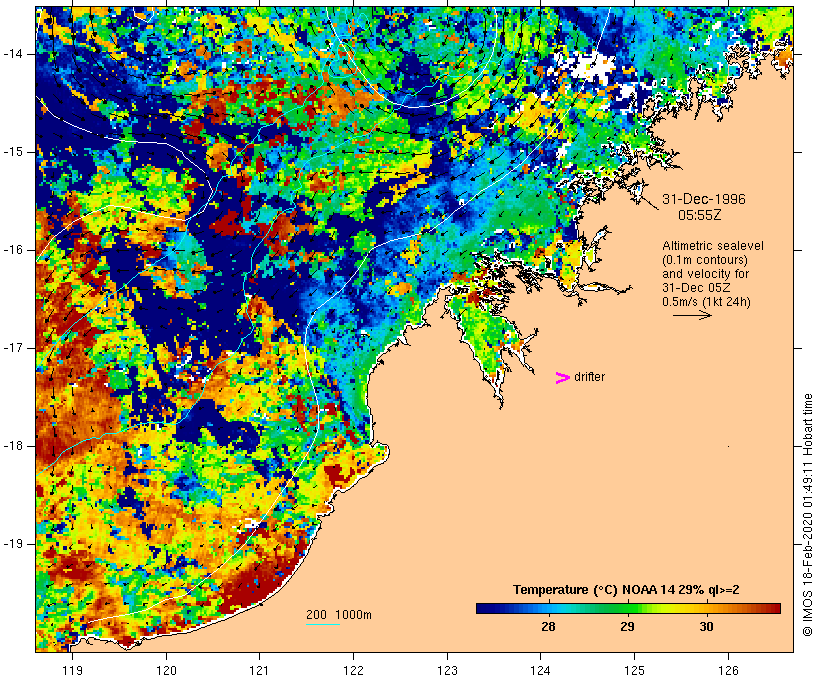820x680 pixels.
Task: Click the latitude label -15
Action: coord(13,152)
